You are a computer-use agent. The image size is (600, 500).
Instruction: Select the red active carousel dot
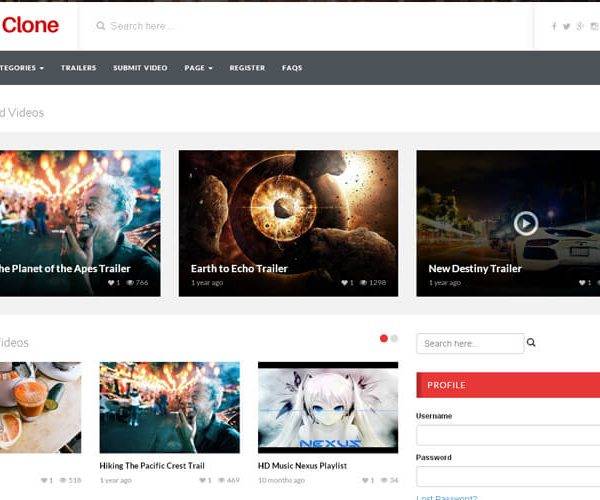pyautogui.click(x=383, y=338)
